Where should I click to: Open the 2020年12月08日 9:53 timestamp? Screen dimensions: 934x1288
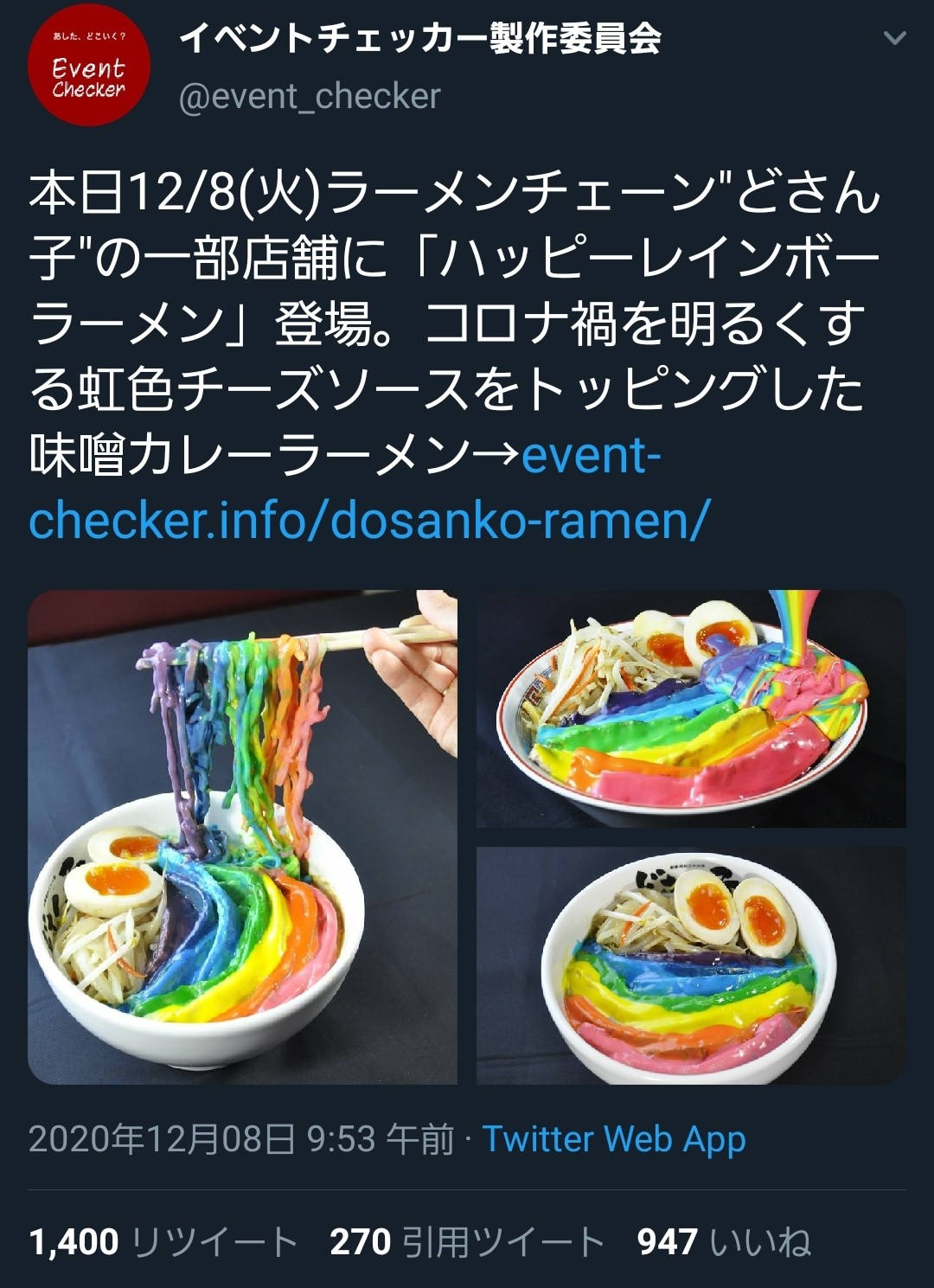tap(241, 1139)
